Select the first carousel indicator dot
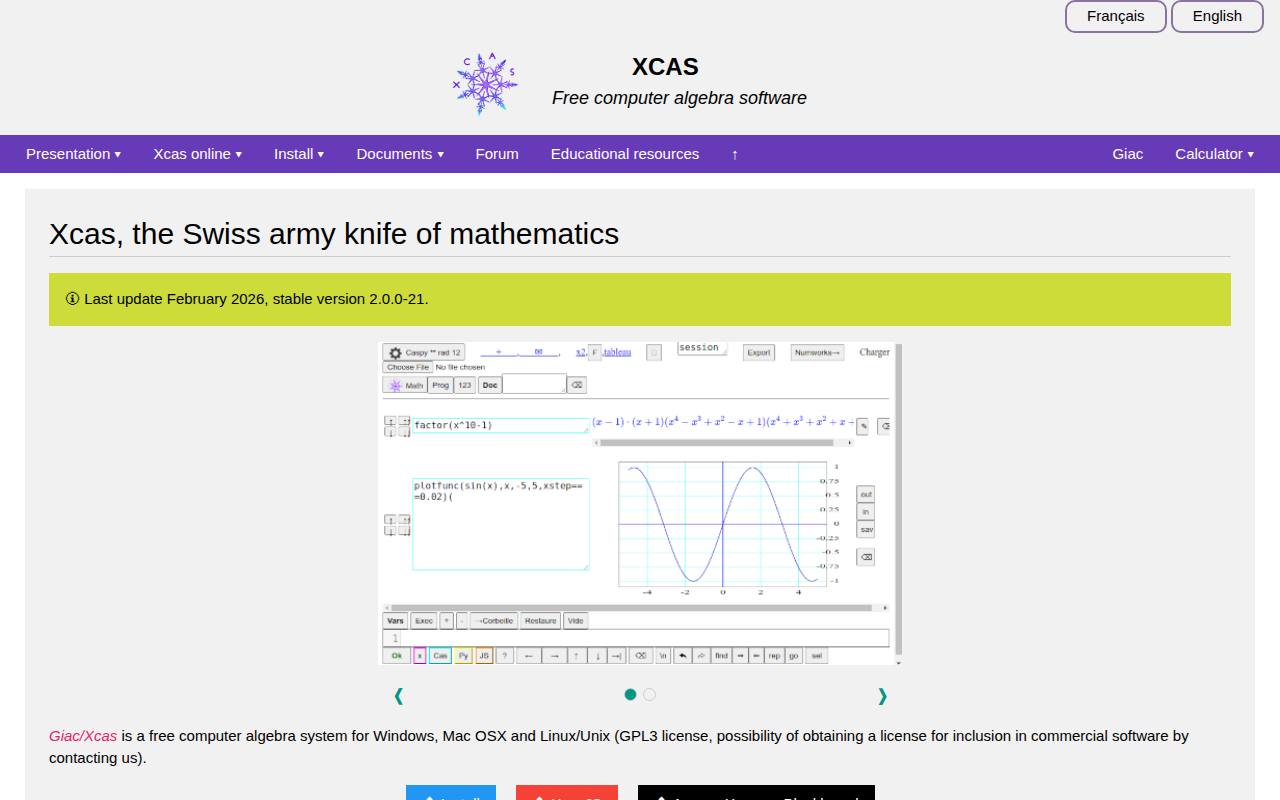Screen dimensions: 1280x800 point(630,694)
